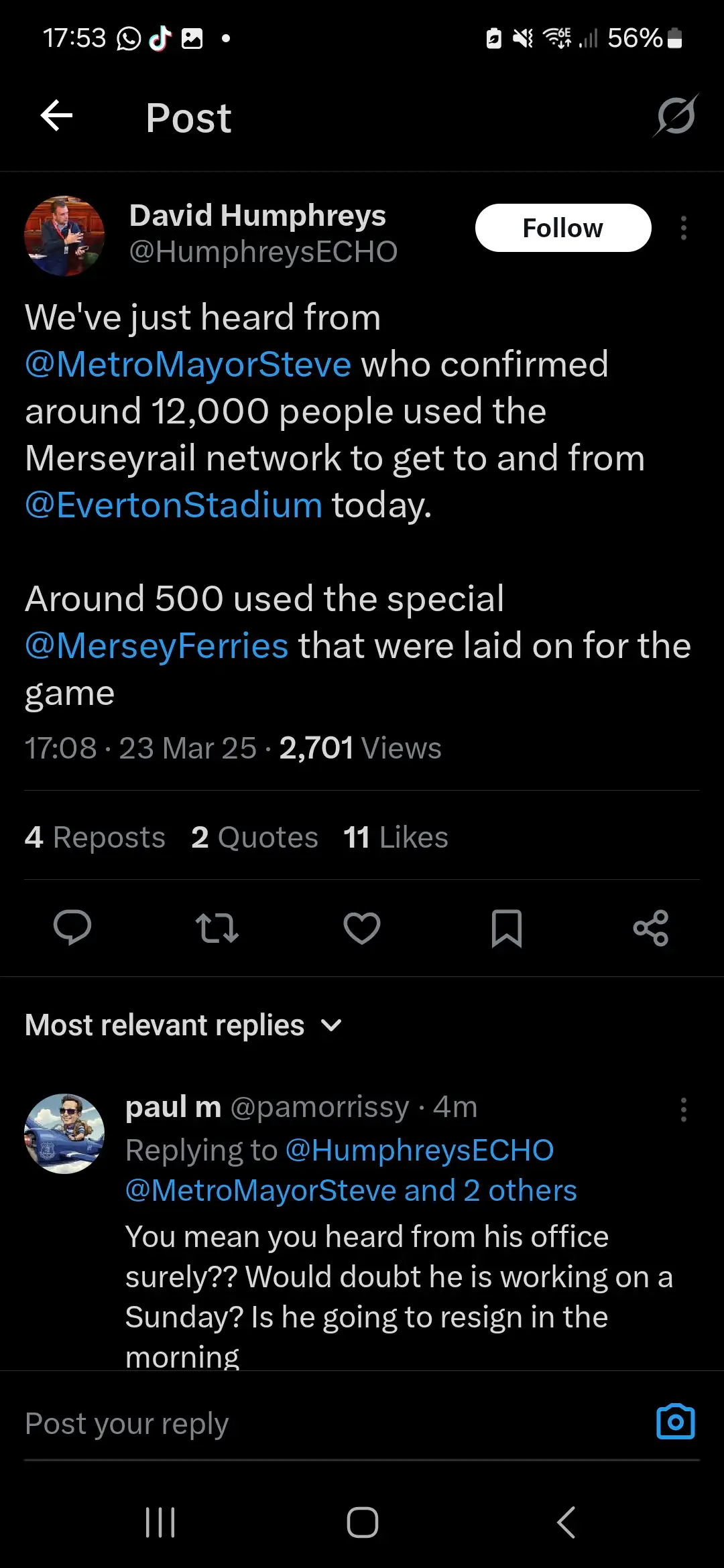Tap the back arrow icon

(x=57, y=117)
